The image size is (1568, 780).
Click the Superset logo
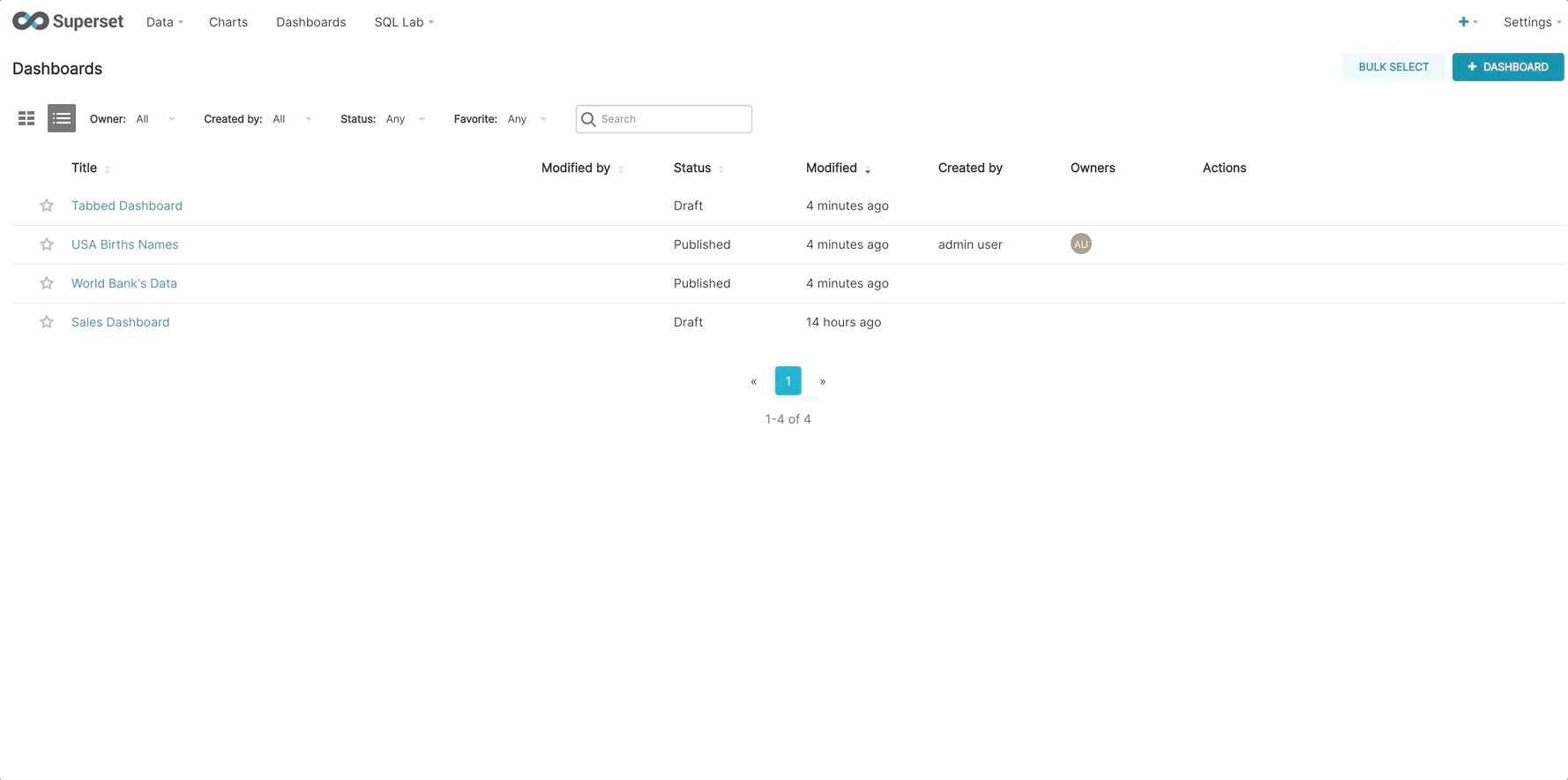pos(68,21)
